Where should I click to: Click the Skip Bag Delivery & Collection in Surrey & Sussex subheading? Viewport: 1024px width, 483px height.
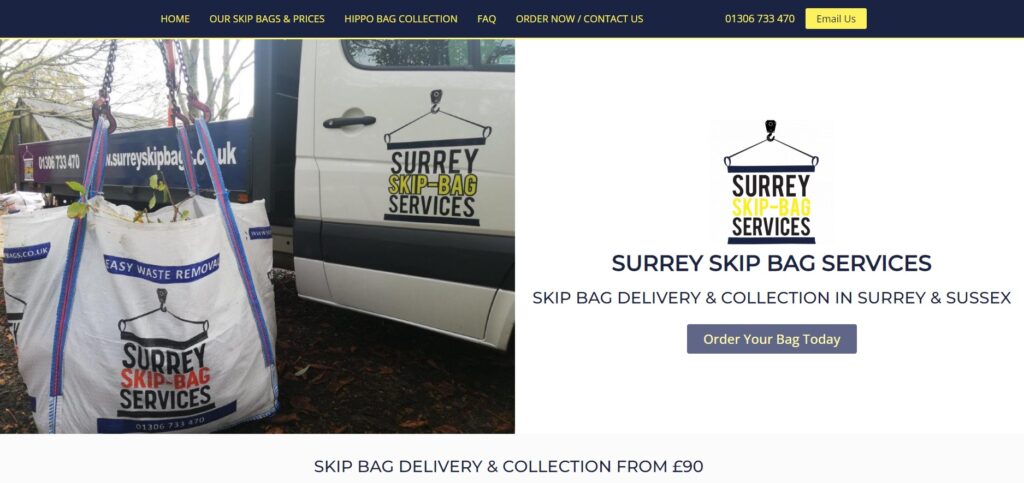point(771,298)
